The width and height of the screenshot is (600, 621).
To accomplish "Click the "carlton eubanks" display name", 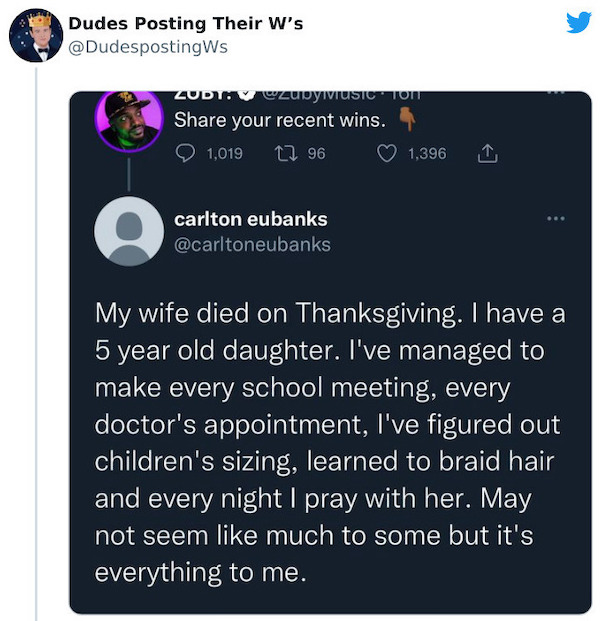I will point(251,218).
